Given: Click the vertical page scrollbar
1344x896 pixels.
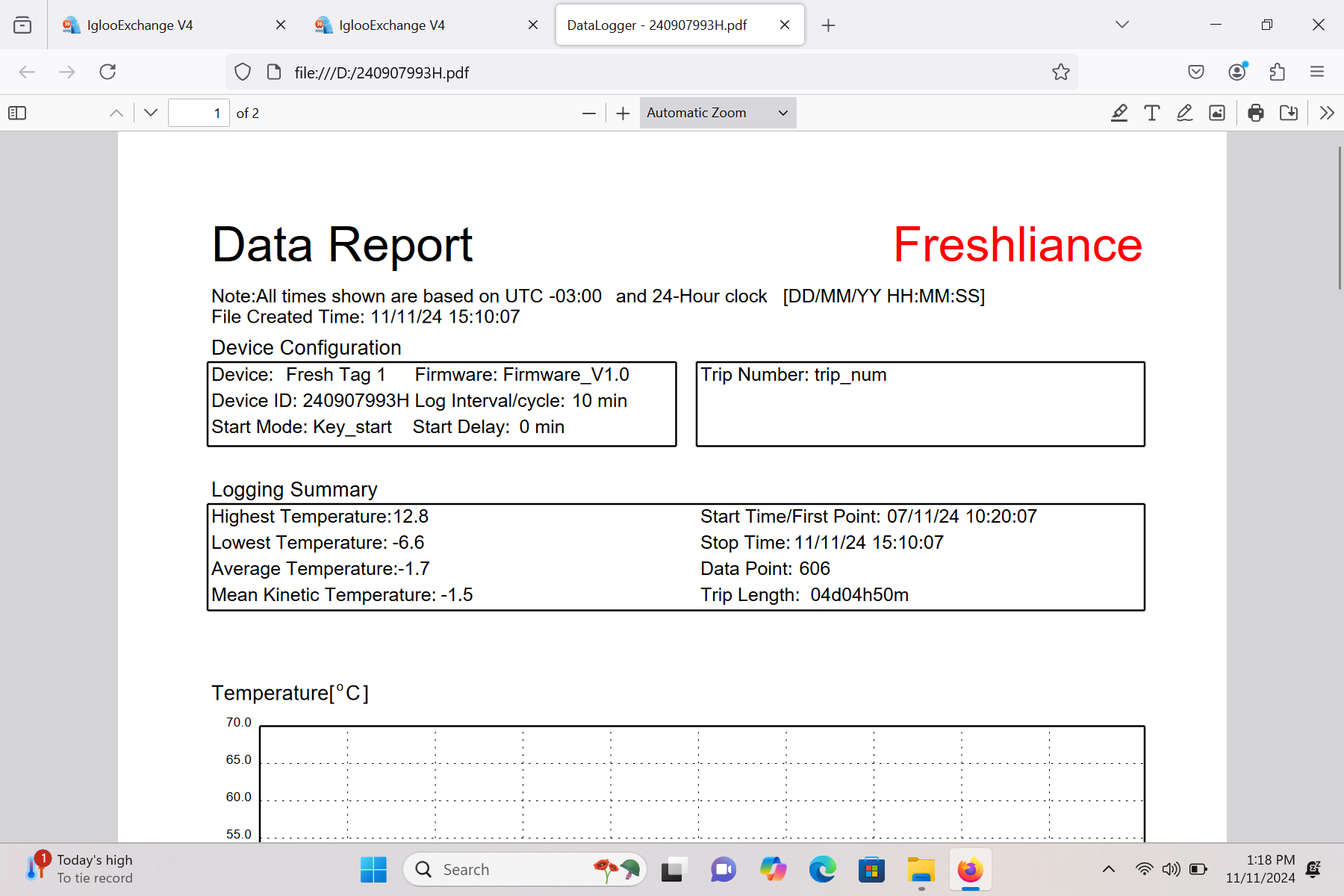Looking at the screenshot, I should (1340, 218).
